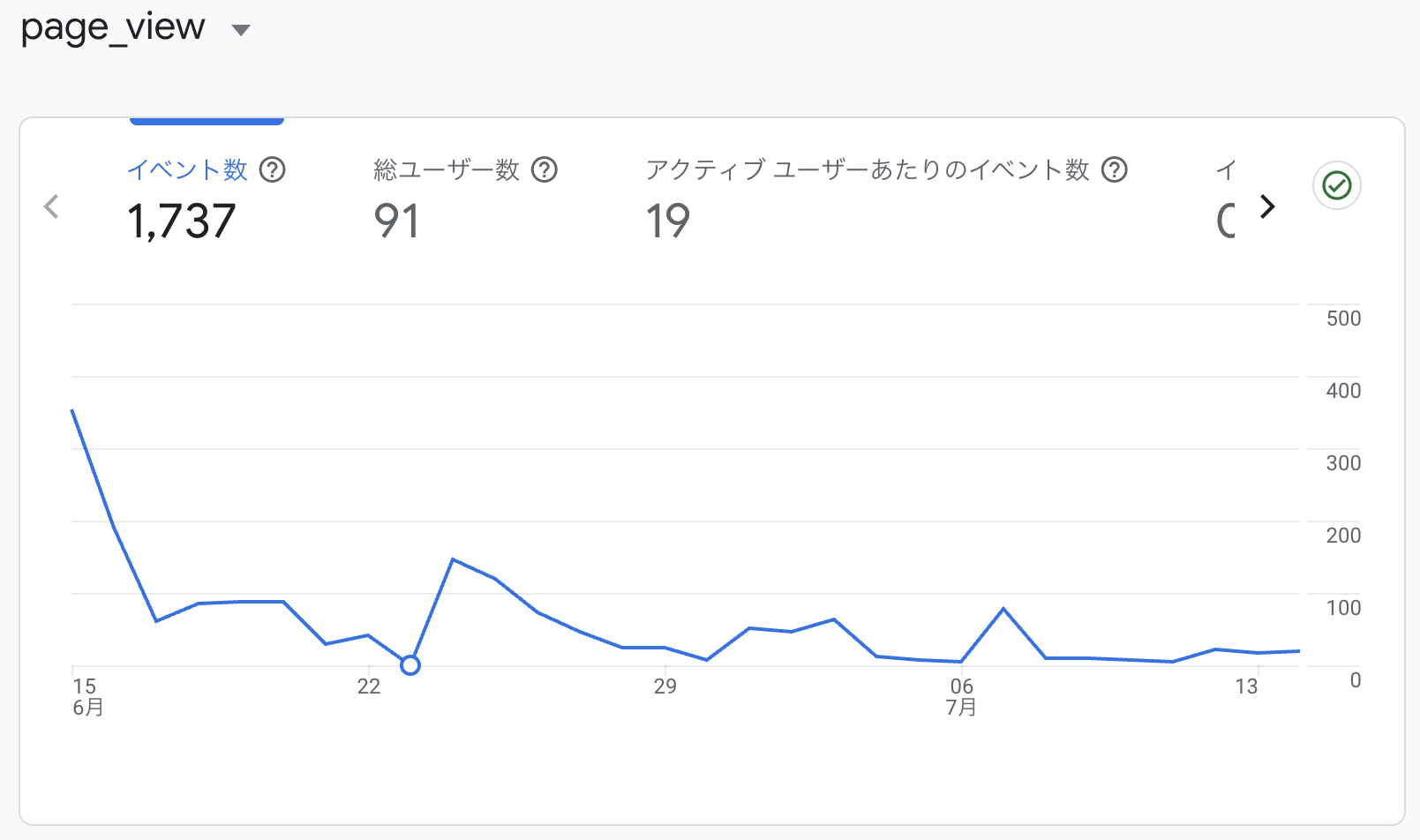This screenshot has height=840, width=1420.
Task: Select the page_view title text
Action: [x=113, y=27]
